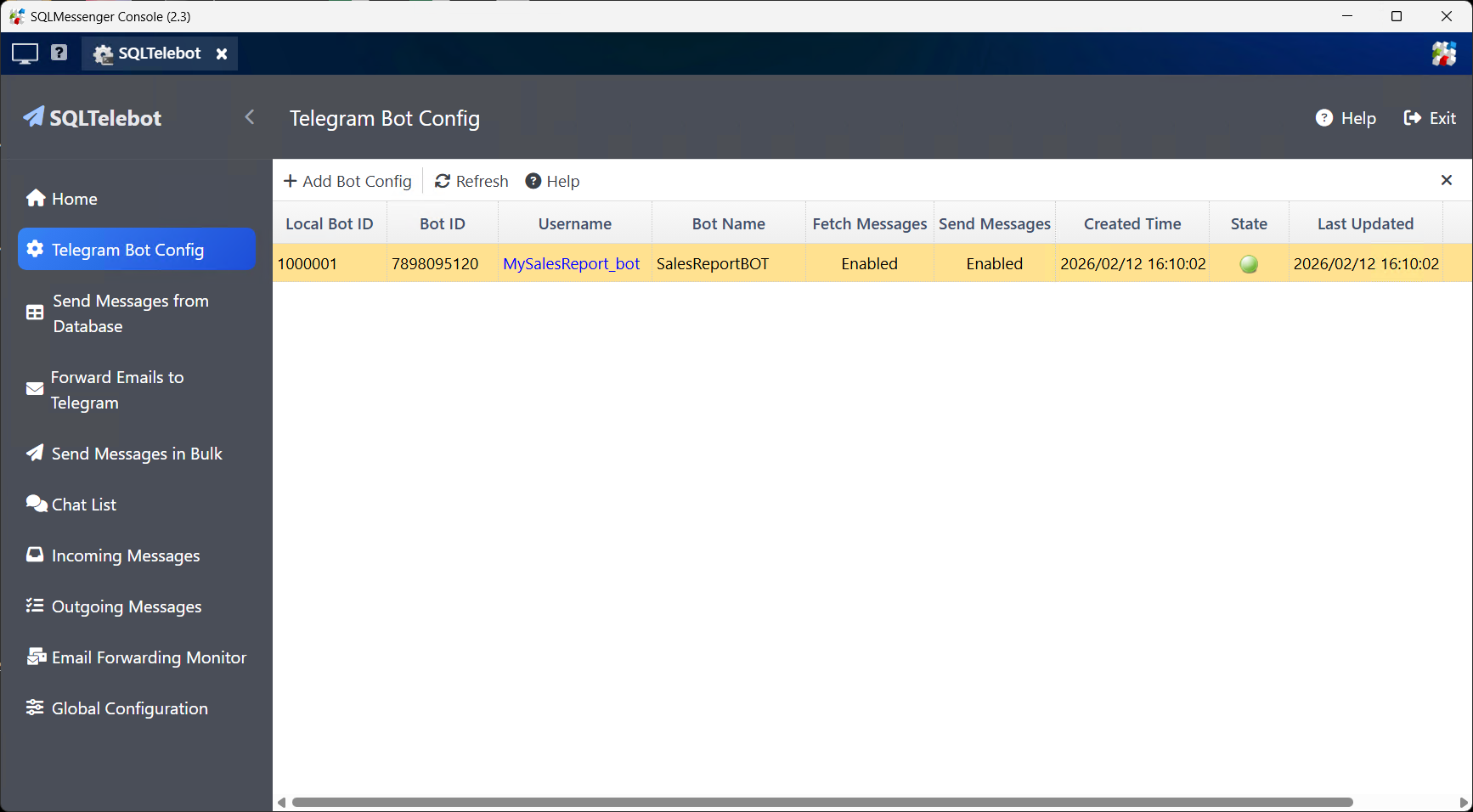View Outgoing Messages
Screen dimensions: 1473x812
pyautogui.click(x=126, y=606)
